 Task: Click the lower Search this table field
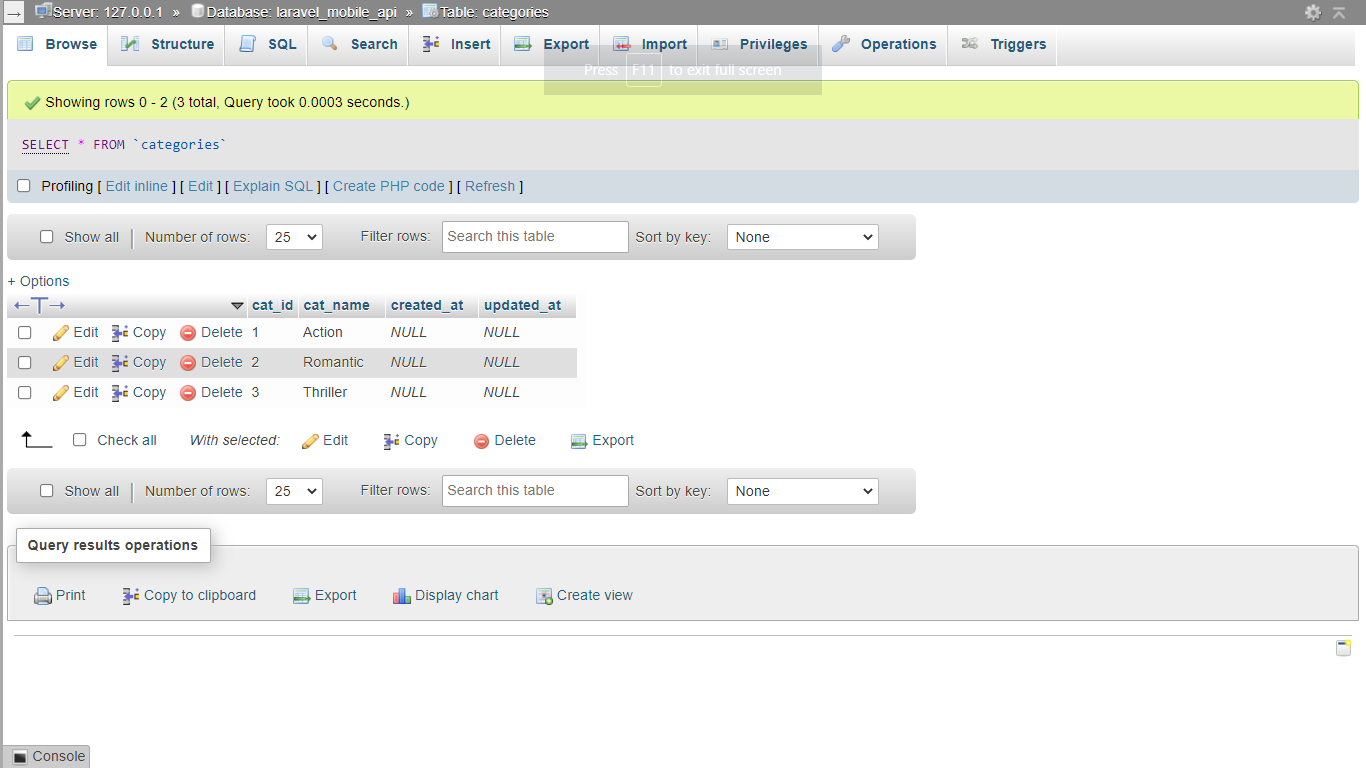point(535,491)
